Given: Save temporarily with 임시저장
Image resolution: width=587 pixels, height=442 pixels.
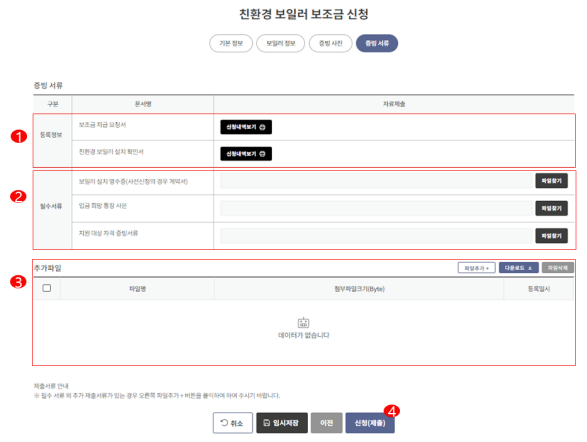Looking at the screenshot, I should 282,423.
